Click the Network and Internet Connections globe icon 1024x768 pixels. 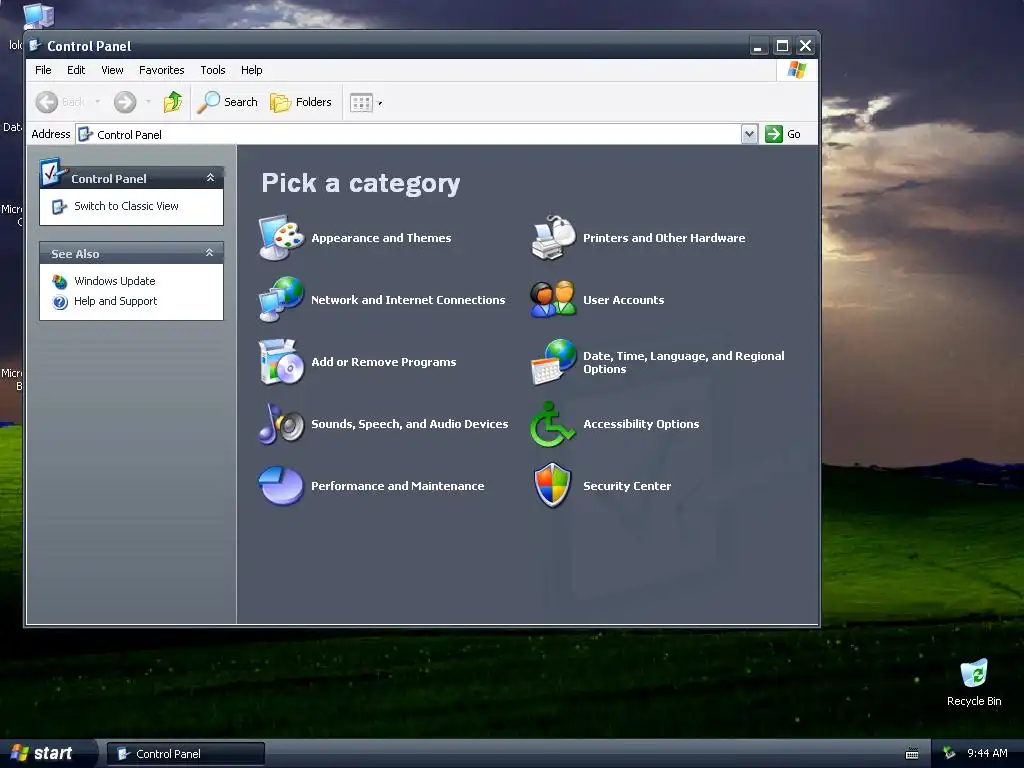[x=281, y=299]
